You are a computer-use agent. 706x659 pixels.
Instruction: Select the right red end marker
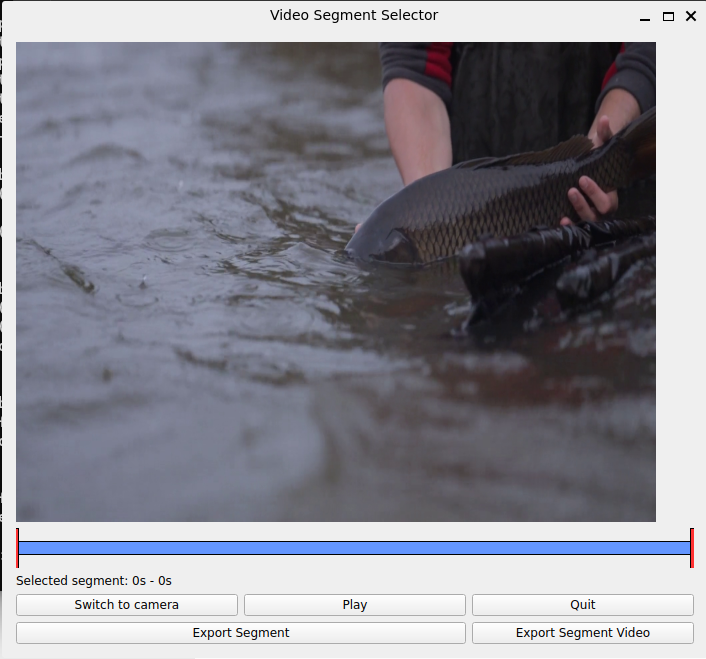tap(692, 548)
